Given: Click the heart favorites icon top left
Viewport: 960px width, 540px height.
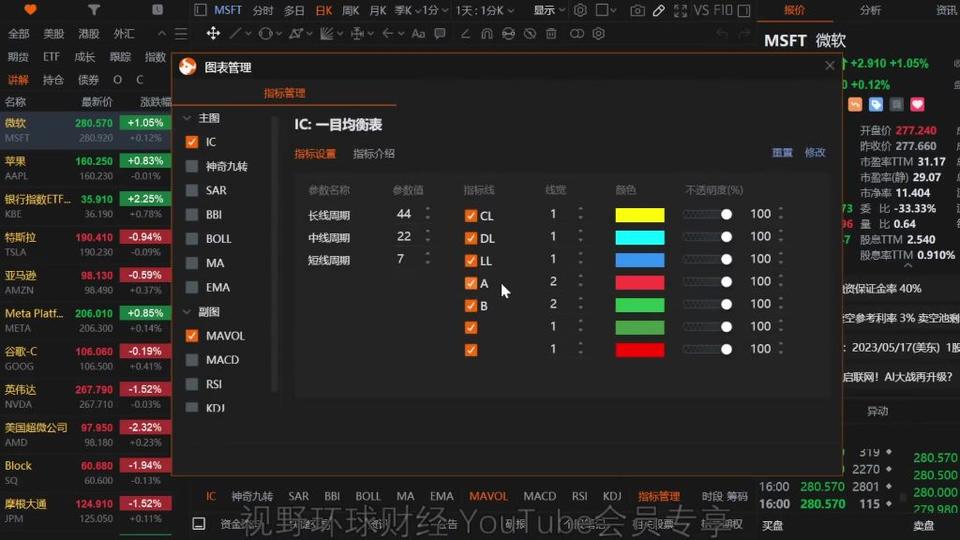Looking at the screenshot, I should 30,10.
